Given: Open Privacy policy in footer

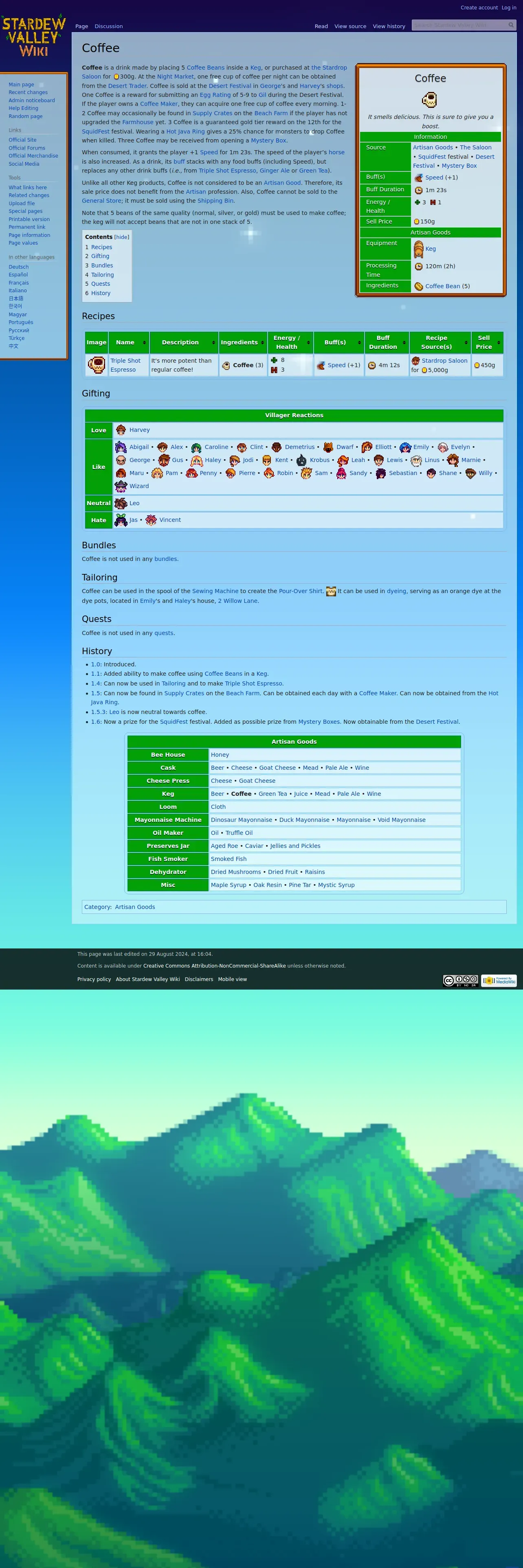Looking at the screenshot, I should click(94, 979).
